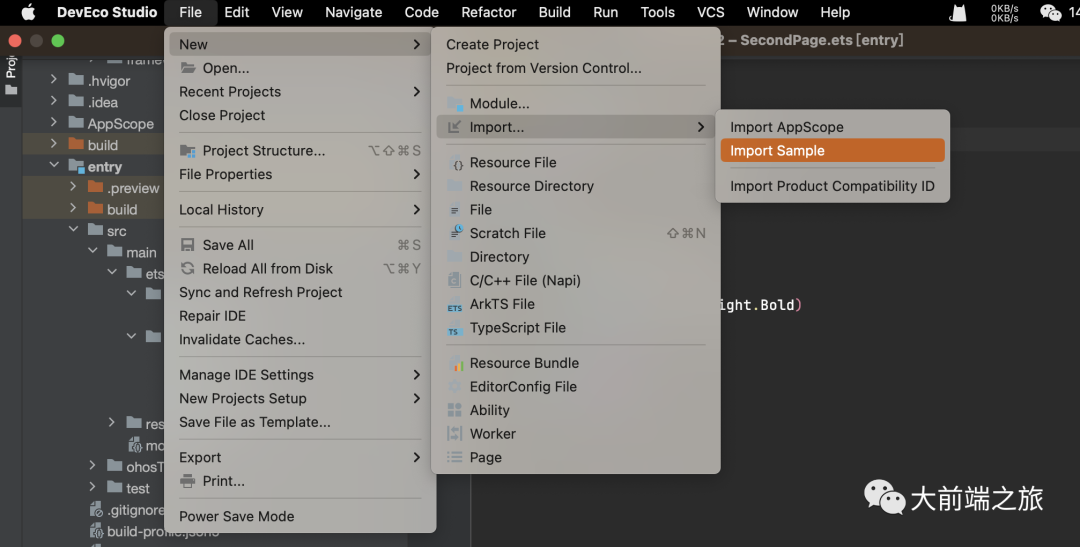This screenshot has width=1080, height=547.
Task: Collapse the entry module folder
Action: [55, 167]
